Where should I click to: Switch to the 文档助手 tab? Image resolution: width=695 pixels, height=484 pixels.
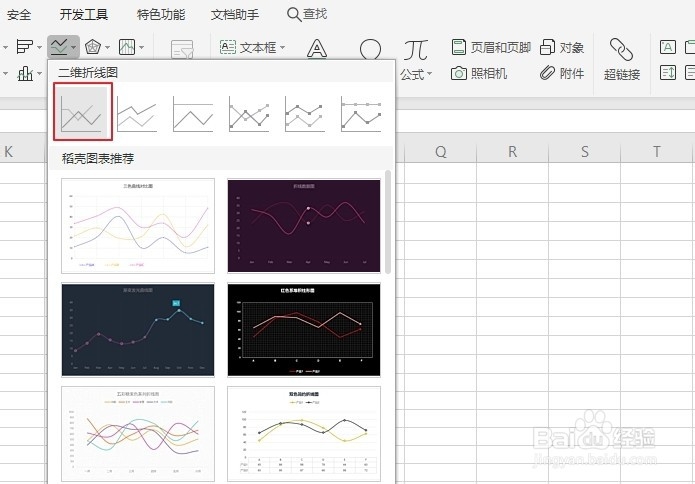(235, 15)
